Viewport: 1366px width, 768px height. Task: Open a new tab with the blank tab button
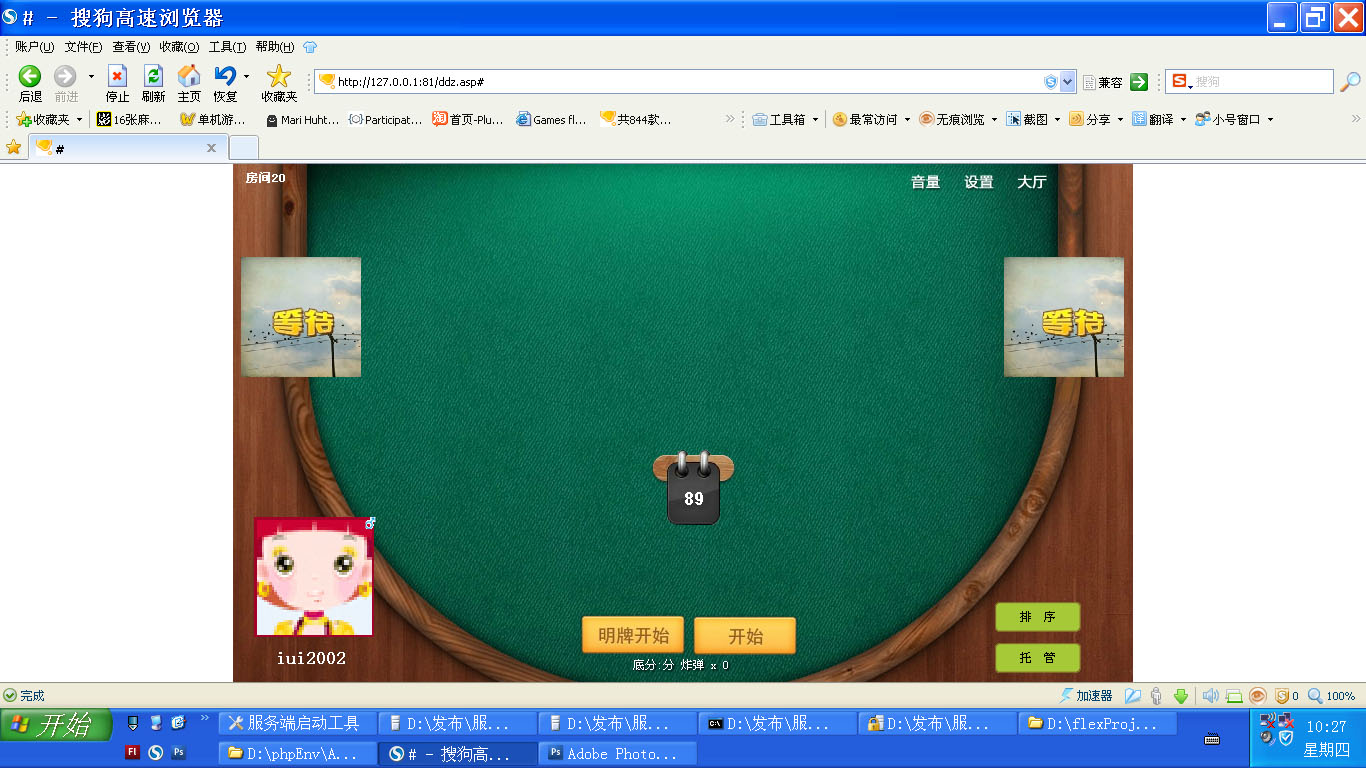tap(244, 148)
